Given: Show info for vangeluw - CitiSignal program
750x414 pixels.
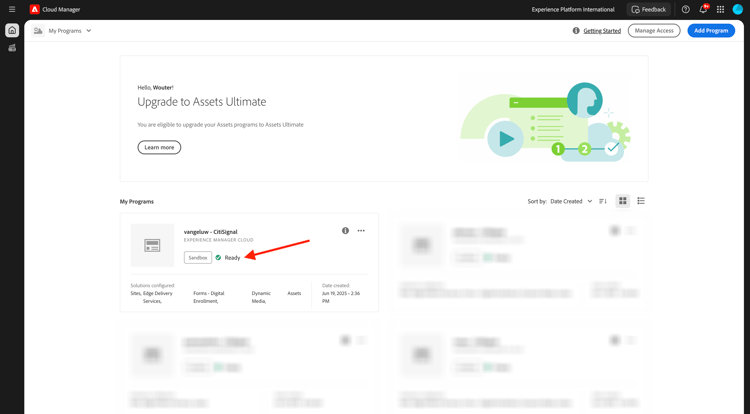Looking at the screenshot, I should click(345, 230).
